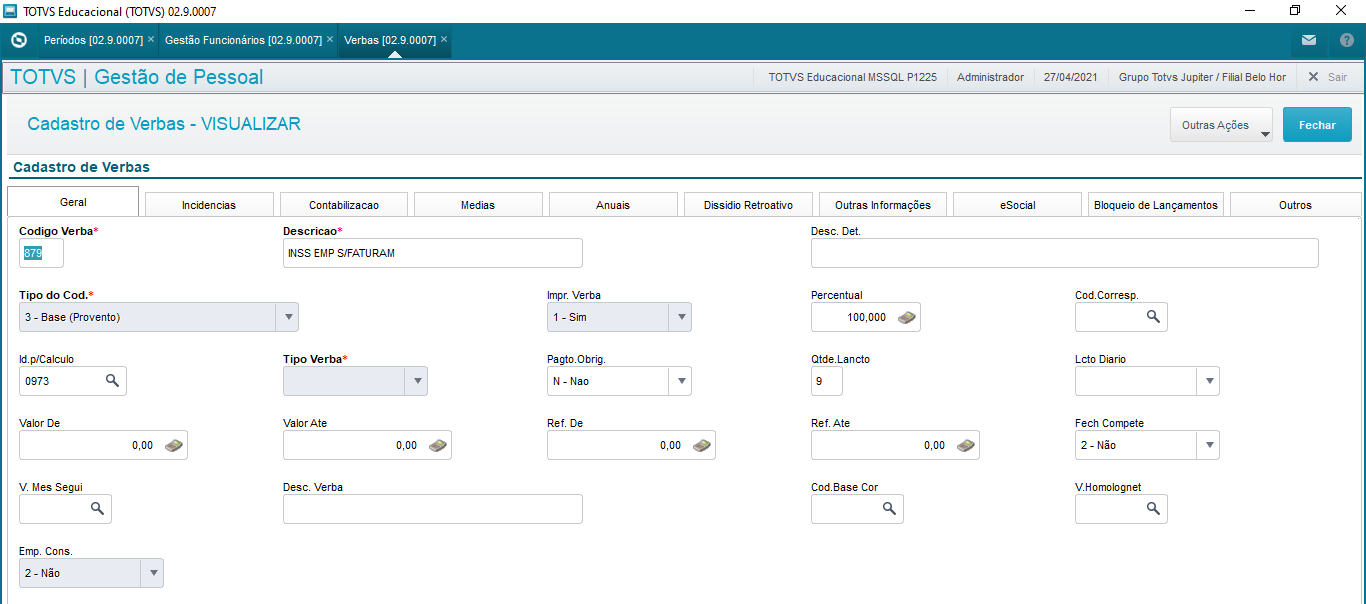Screen dimensions: 1366x604
Task: Click the calculator icon in Percentual field
Action: click(x=906, y=317)
